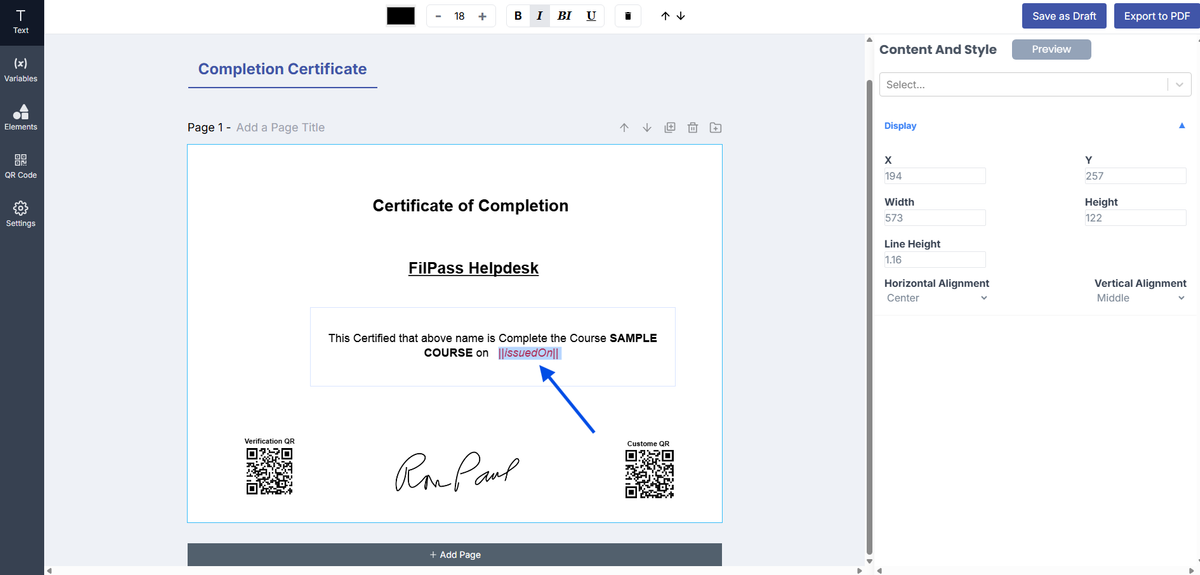Select the signature image on certificate
The width and height of the screenshot is (1200, 575).
458,472
